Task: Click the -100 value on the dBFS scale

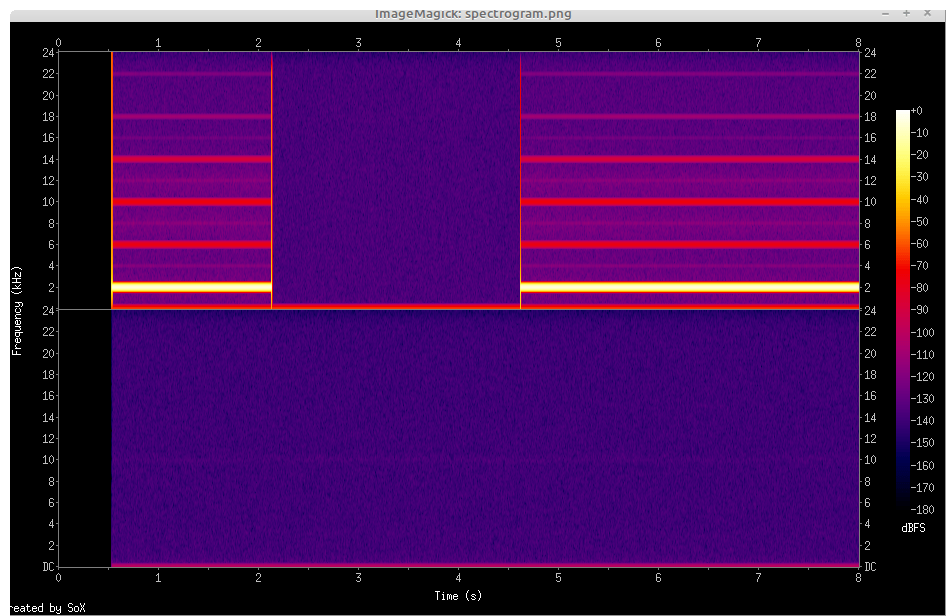Action: tap(922, 333)
